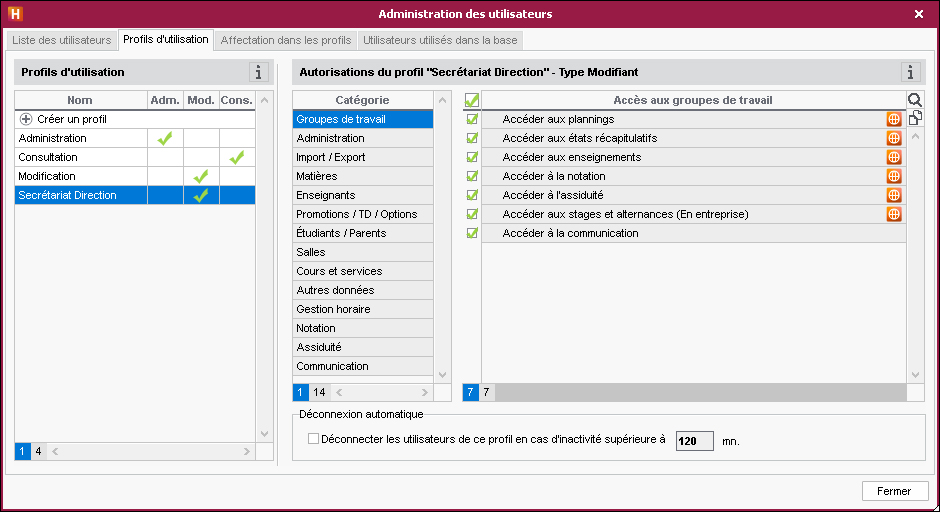
Task: Click orange globe icon for Accéder à l'assiduité
Action: coord(894,195)
